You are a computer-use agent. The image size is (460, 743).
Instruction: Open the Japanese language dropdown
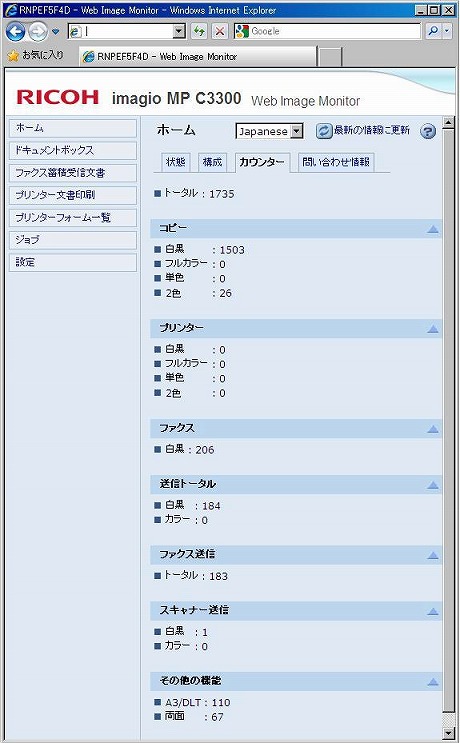[x=270, y=131]
